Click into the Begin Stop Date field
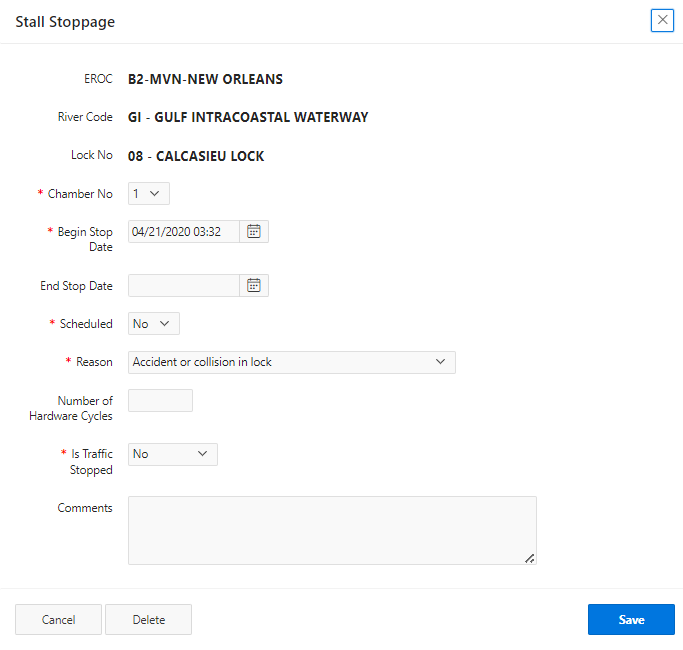Viewport: 683px width, 650px height. 184,232
